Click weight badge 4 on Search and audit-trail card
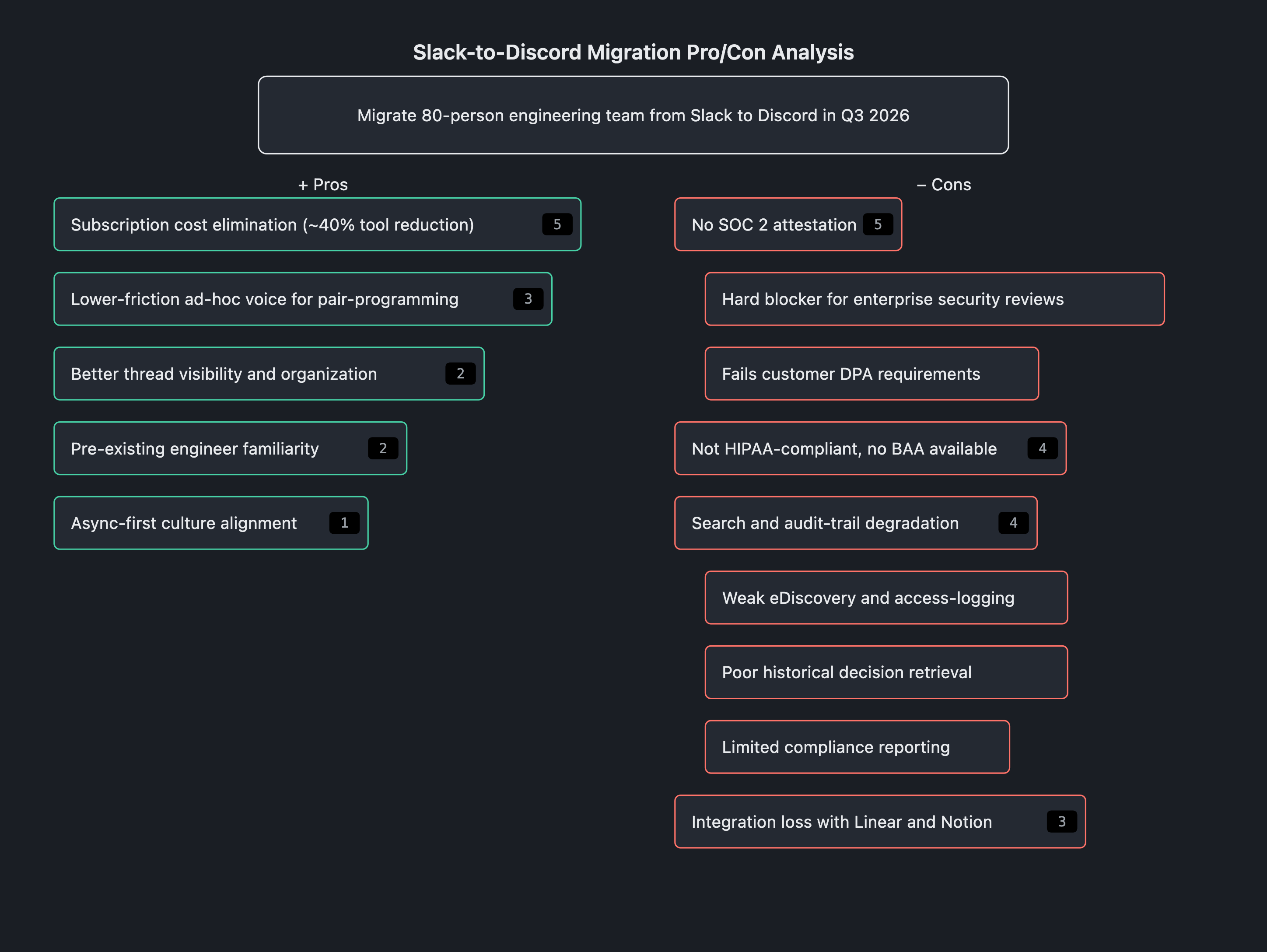The height and width of the screenshot is (952, 1267). pos(1013,523)
